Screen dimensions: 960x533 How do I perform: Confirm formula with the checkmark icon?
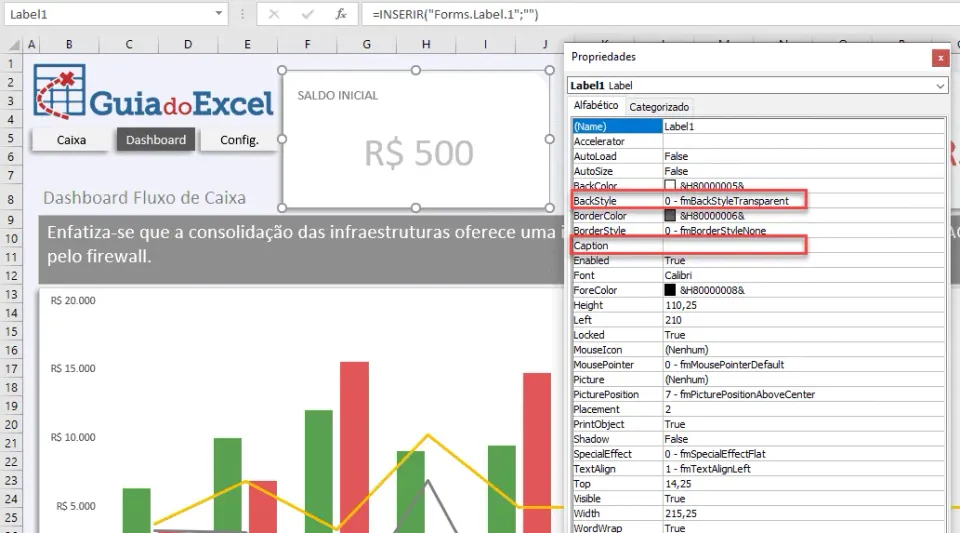point(307,14)
